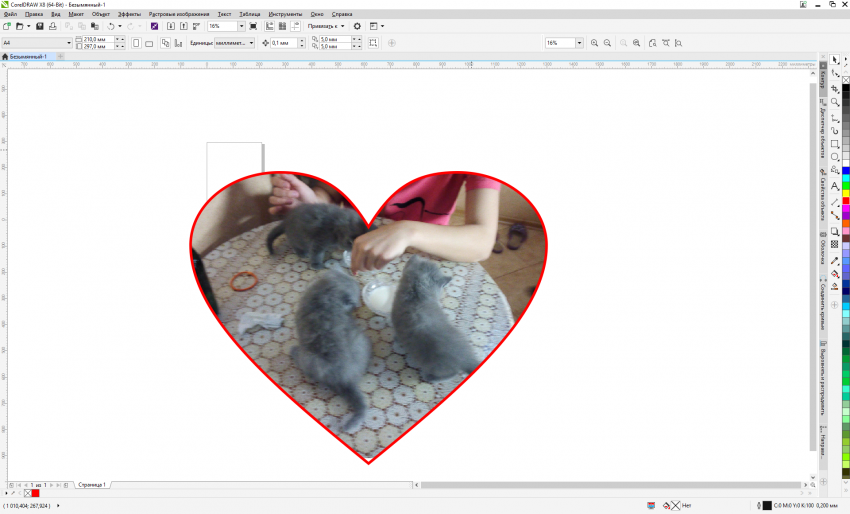
Task: Click the Export icon in the standard toolbar
Action: point(184,26)
